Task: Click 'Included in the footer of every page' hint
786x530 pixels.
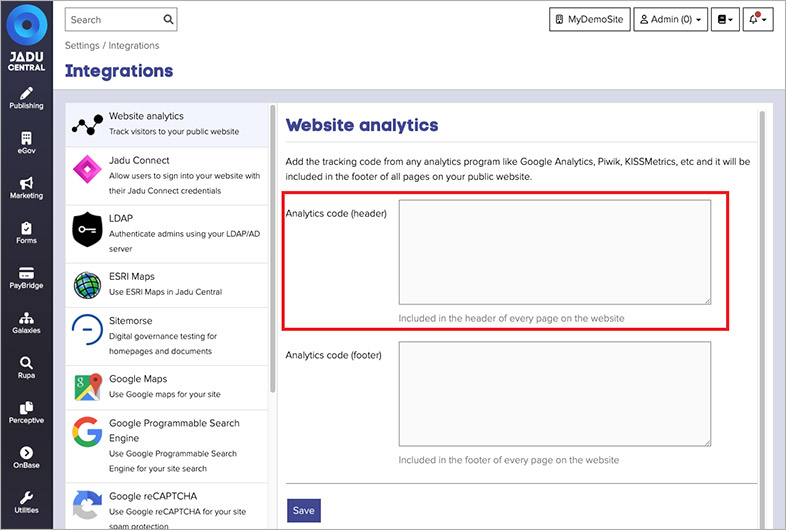Action: coord(509,460)
